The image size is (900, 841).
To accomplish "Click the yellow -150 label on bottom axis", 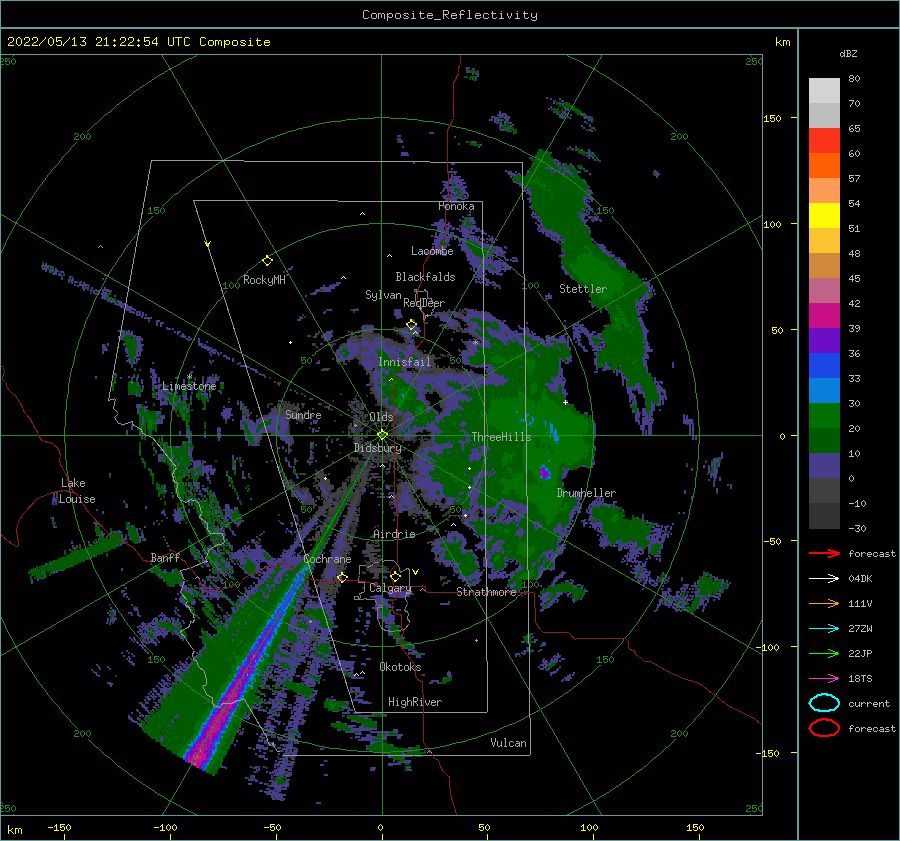I will (59, 827).
